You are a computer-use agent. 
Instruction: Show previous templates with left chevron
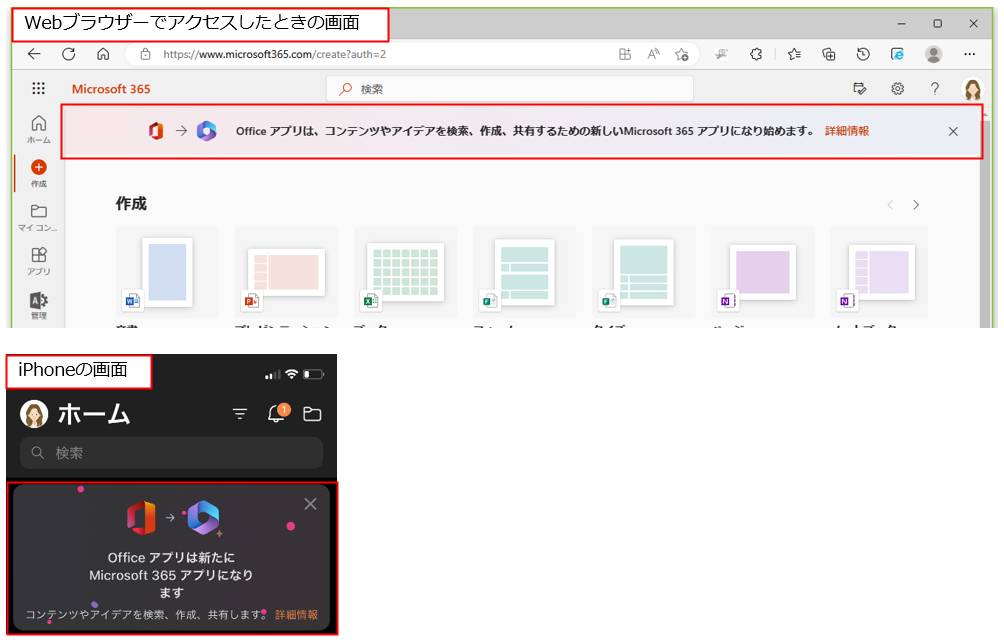890,205
